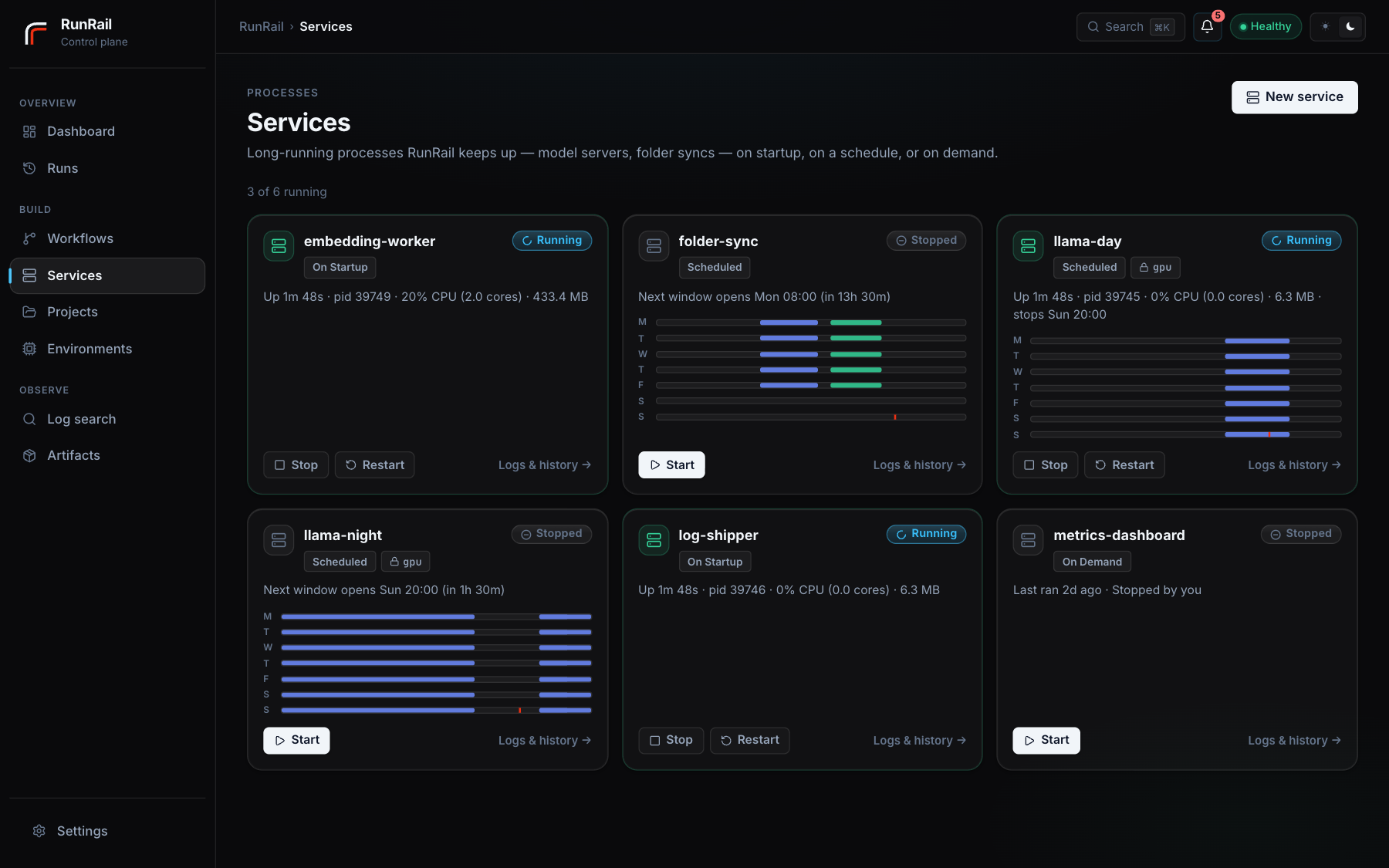Navigate to Environments
This screenshot has width=1389, height=868.
[x=107, y=350]
